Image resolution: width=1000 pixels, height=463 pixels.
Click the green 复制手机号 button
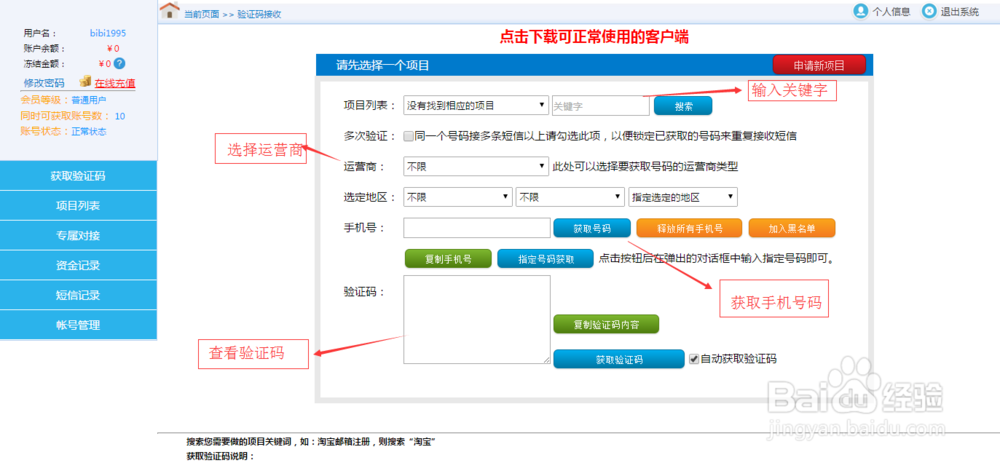[x=448, y=259]
